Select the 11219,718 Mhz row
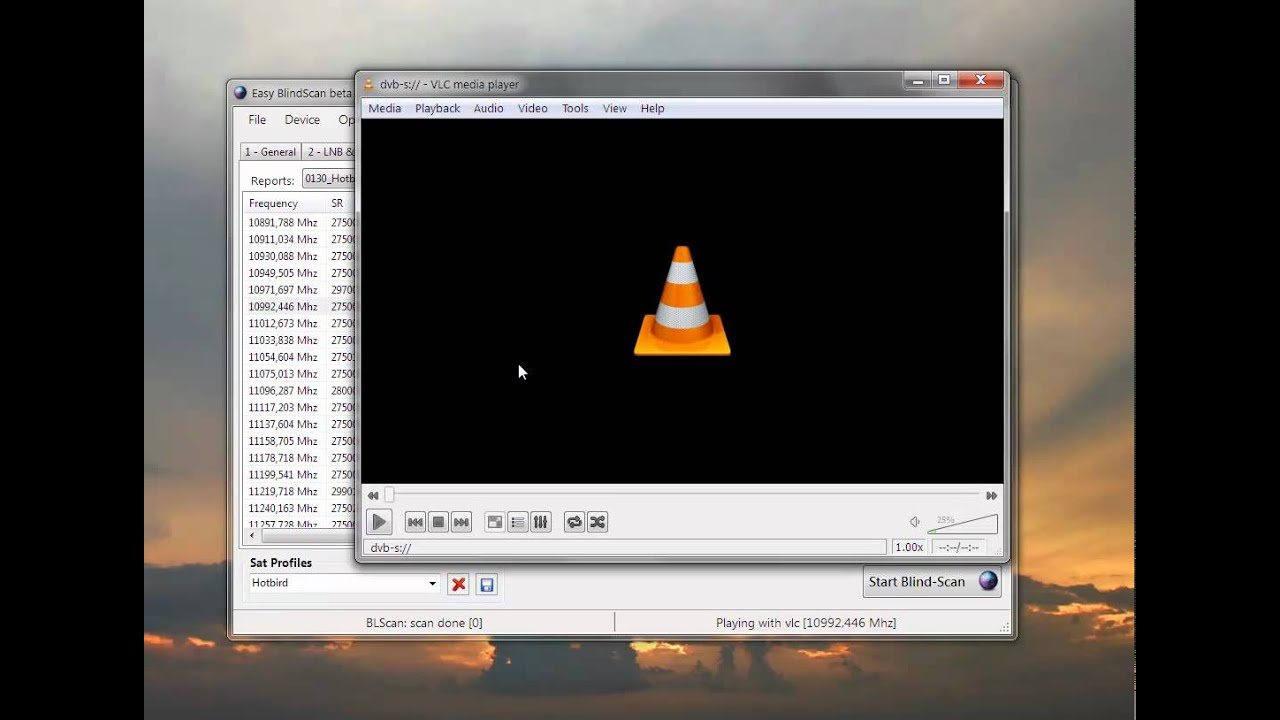Image resolution: width=1280 pixels, height=720 pixels. point(300,492)
